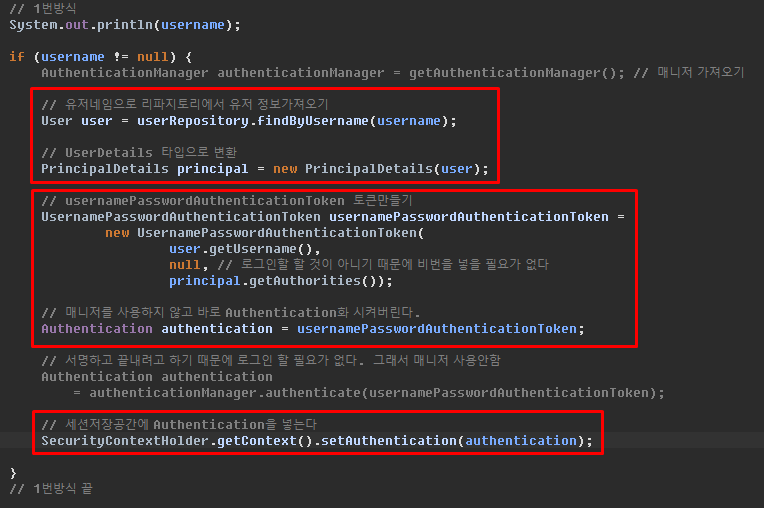The image size is (764, 508).
Task: Click '// 매니저 가져오기' comment
Action: (x=689, y=73)
